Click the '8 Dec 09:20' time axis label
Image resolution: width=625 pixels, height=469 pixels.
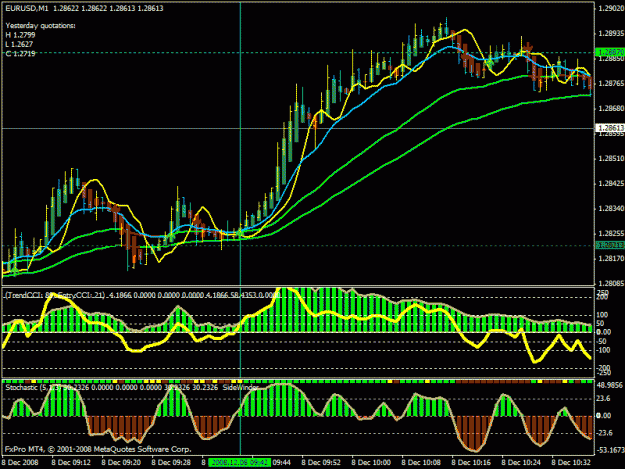[x=121, y=463]
